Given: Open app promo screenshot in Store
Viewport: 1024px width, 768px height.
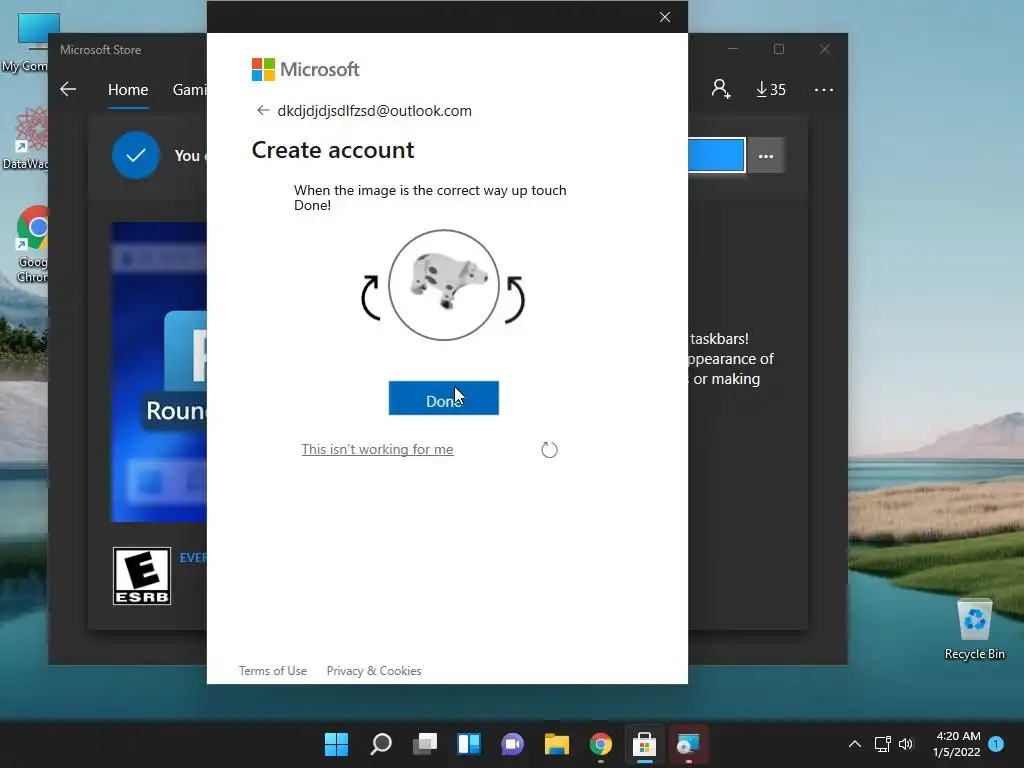Looking at the screenshot, I should 159,372.
